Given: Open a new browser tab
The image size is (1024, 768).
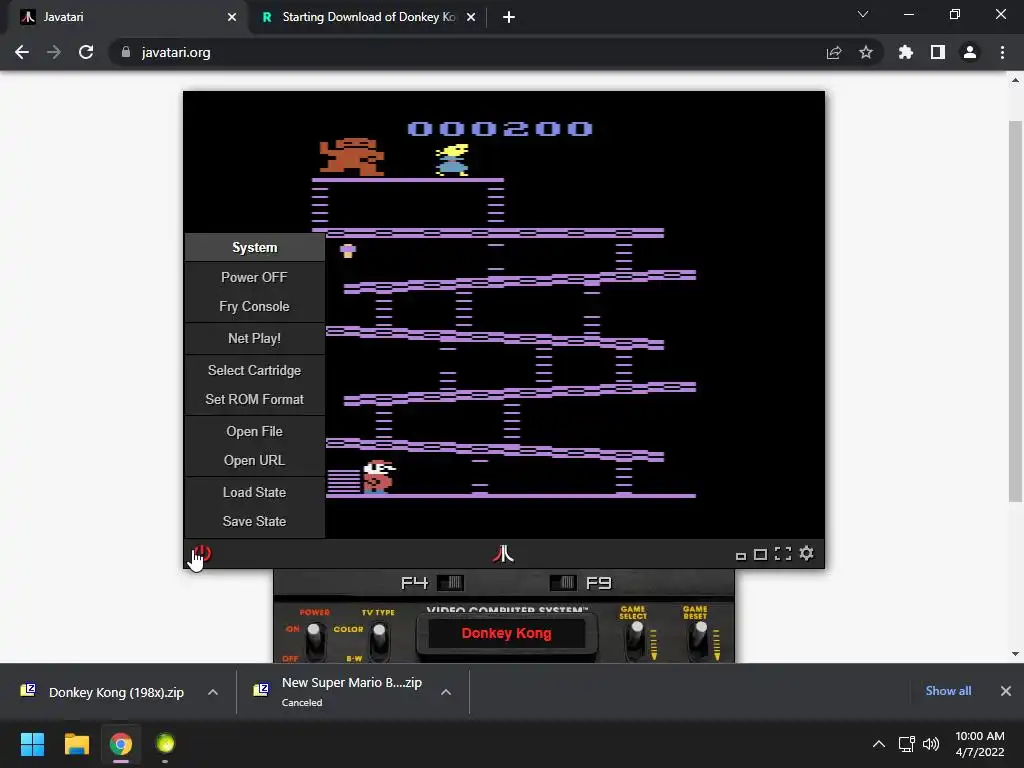Looking at the screenshot, I should tap(509, 17).
